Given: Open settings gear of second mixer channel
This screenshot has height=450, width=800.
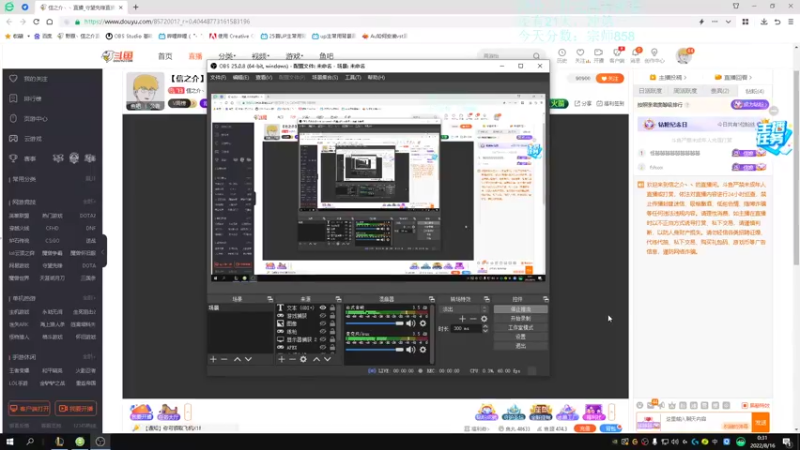Looking at the screenshot, I should 422,349.
